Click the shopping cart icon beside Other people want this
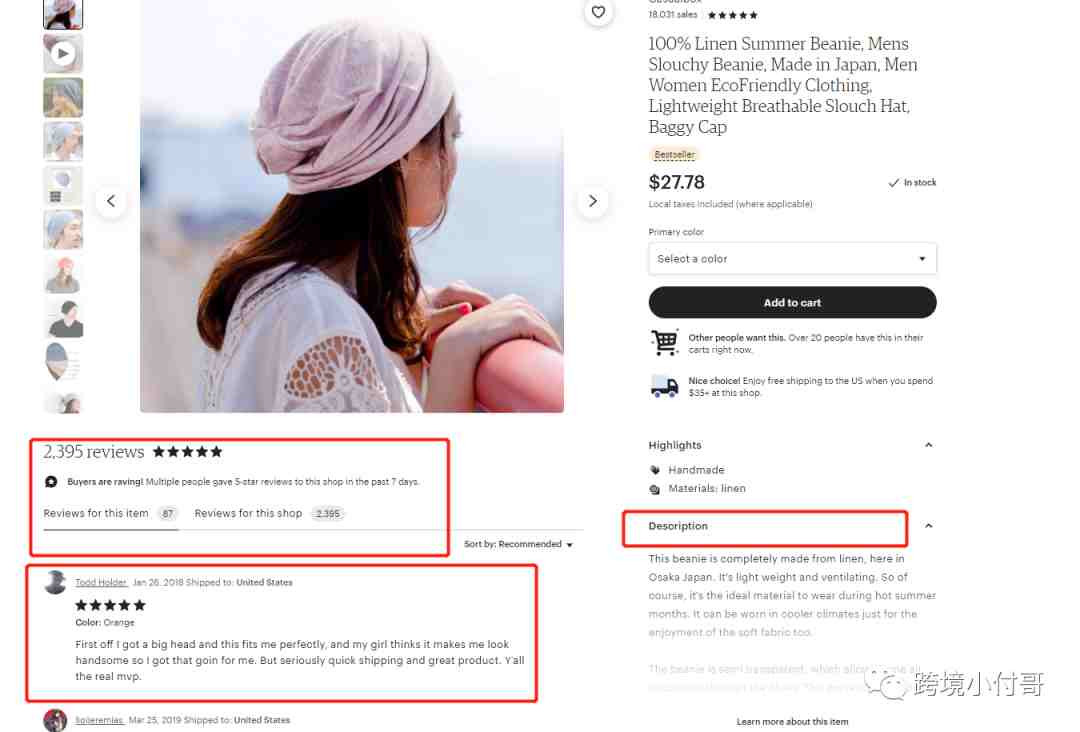 click(x=664, y=342)
